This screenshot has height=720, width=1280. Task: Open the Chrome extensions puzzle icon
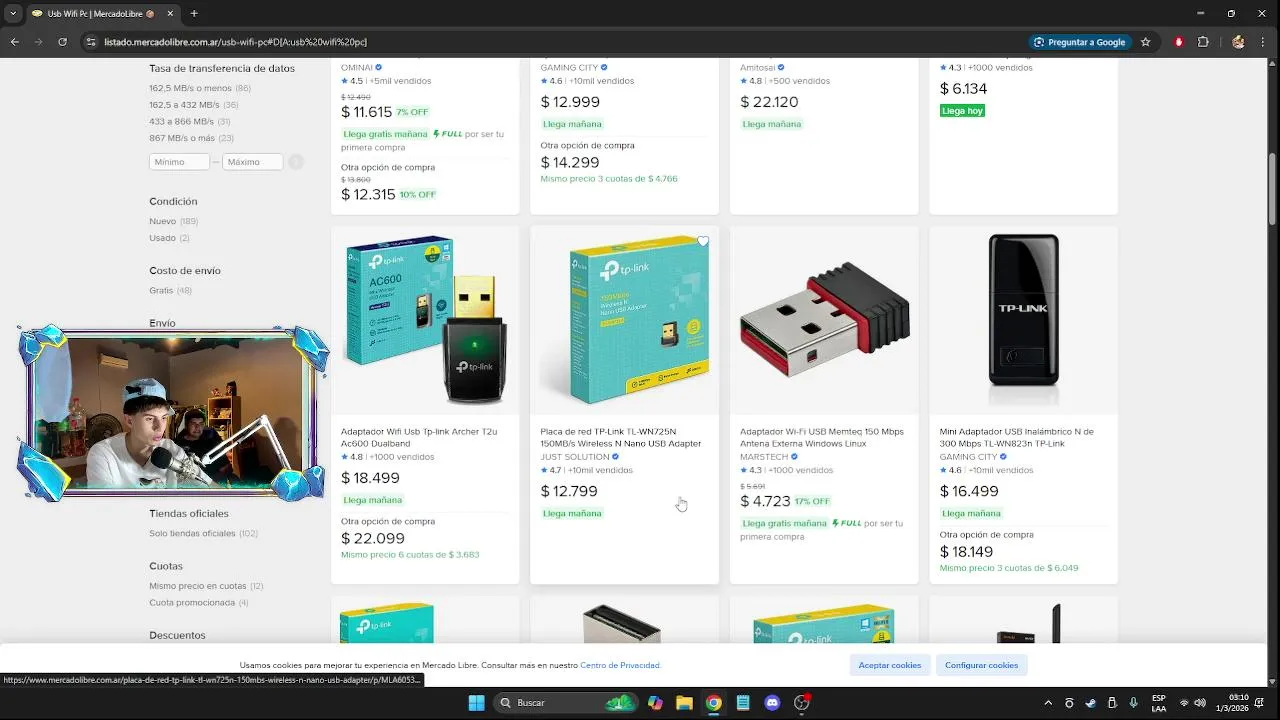tap(1203, 42)
